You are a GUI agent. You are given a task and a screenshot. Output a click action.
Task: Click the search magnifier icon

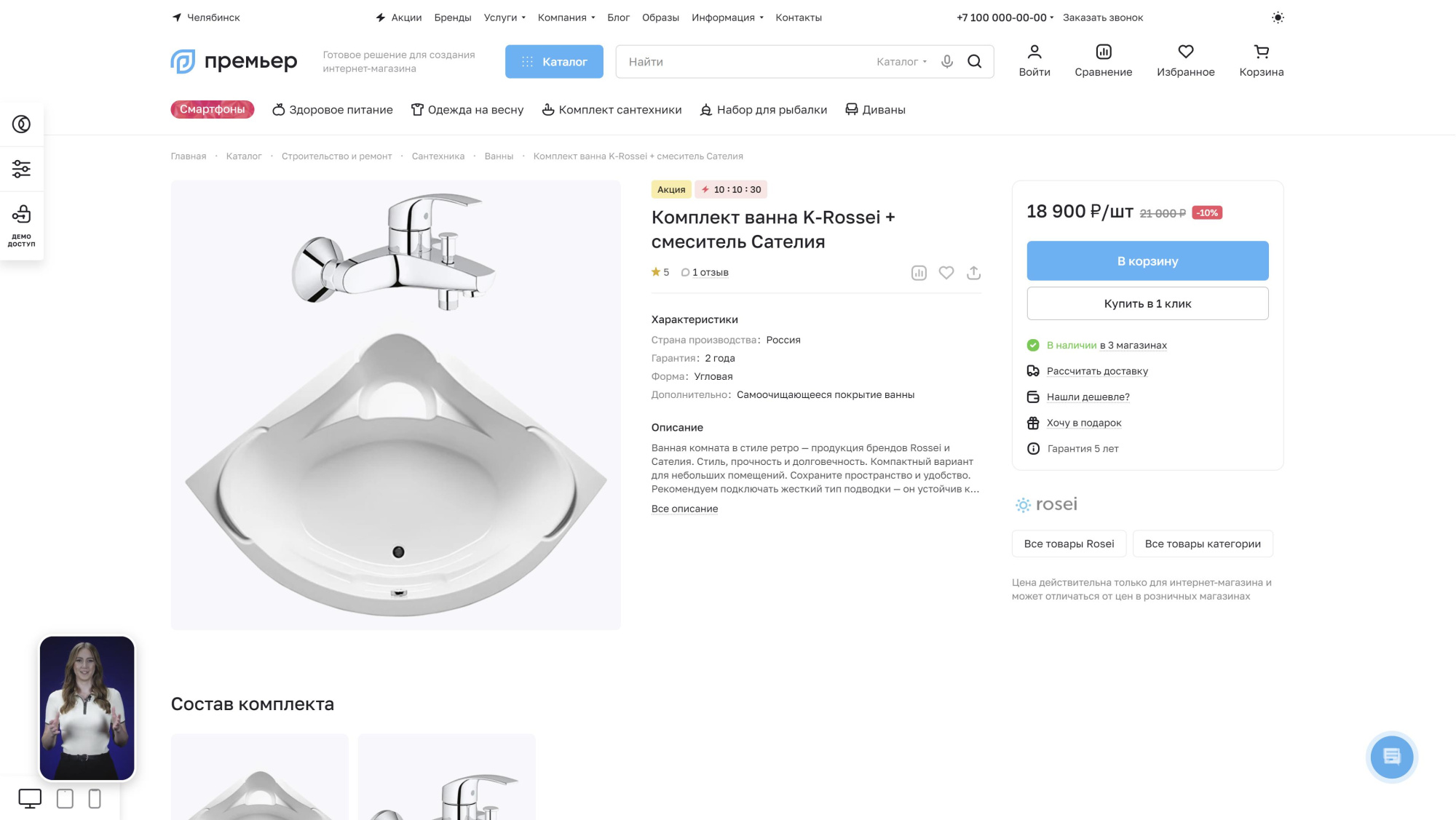[975, 62]
